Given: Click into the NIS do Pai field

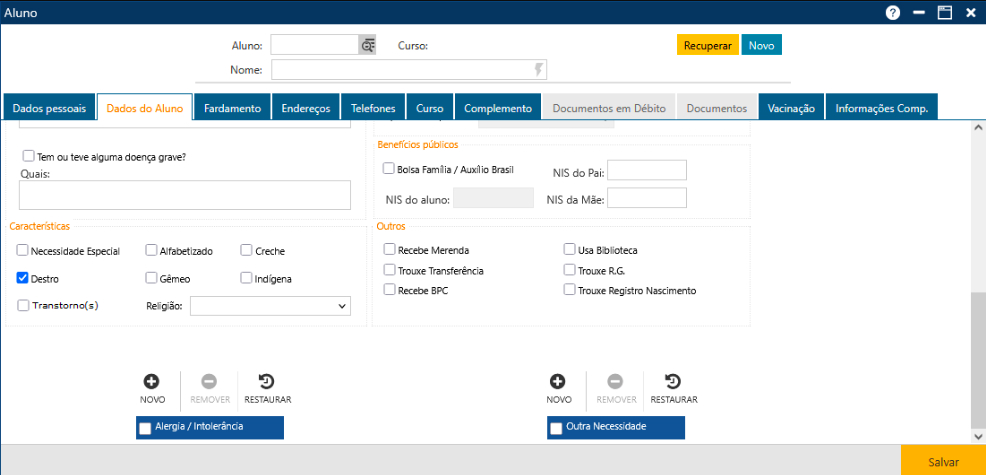Looking at the screenshot, I should coord(646,170).
